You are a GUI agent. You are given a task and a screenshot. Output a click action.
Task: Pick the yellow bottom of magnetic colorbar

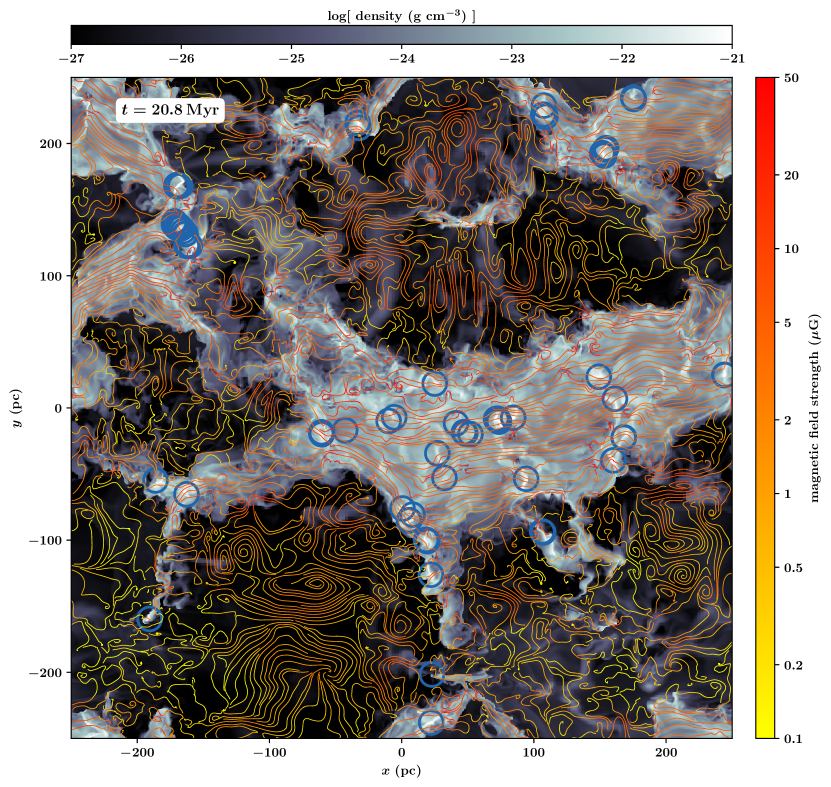pyautogui.click(x=766, y=732)
